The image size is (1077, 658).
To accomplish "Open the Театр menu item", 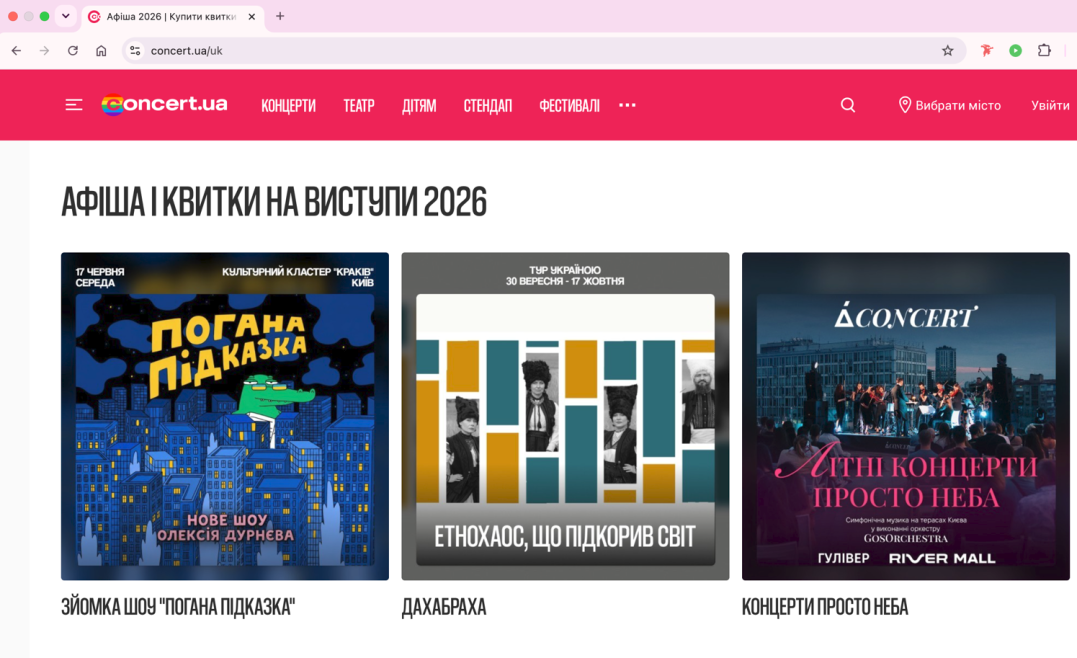I will click(359, 105).
